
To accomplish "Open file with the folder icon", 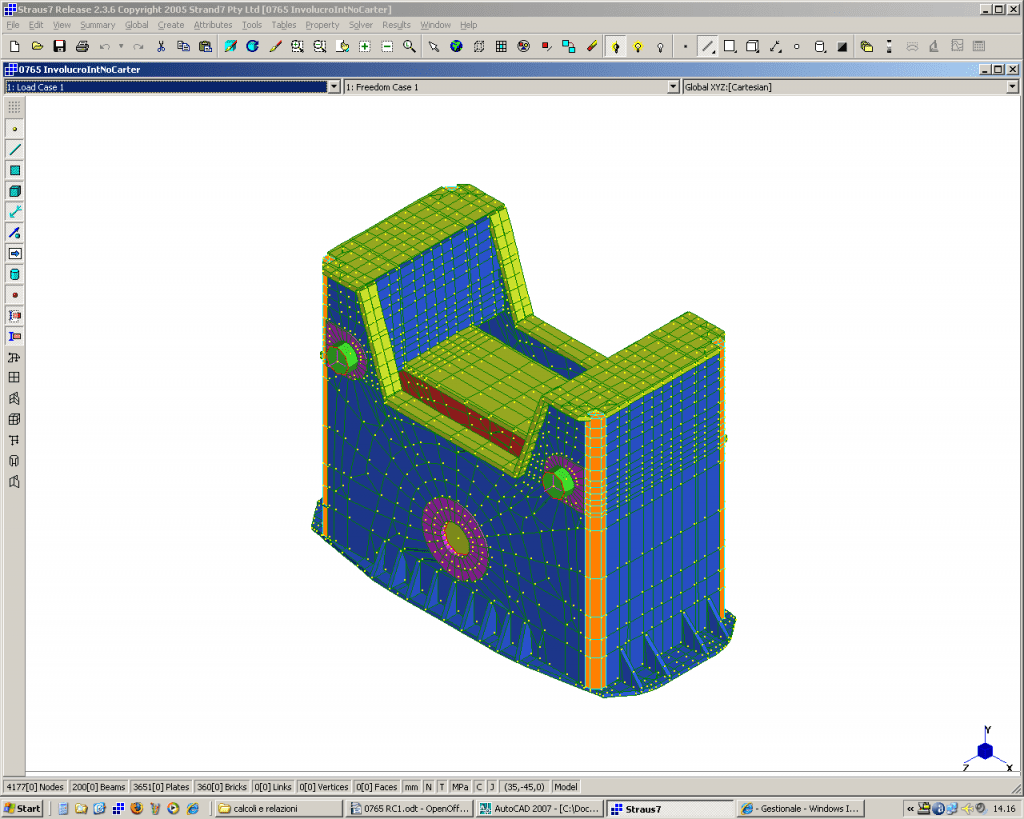I will 37,46.
